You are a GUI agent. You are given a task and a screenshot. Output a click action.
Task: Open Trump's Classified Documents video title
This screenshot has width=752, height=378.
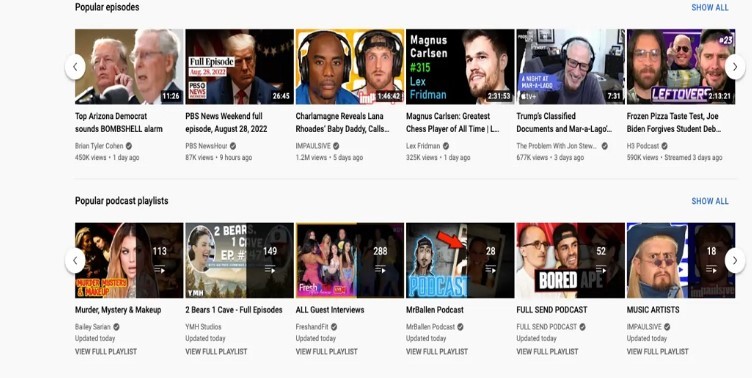point(564,122)
